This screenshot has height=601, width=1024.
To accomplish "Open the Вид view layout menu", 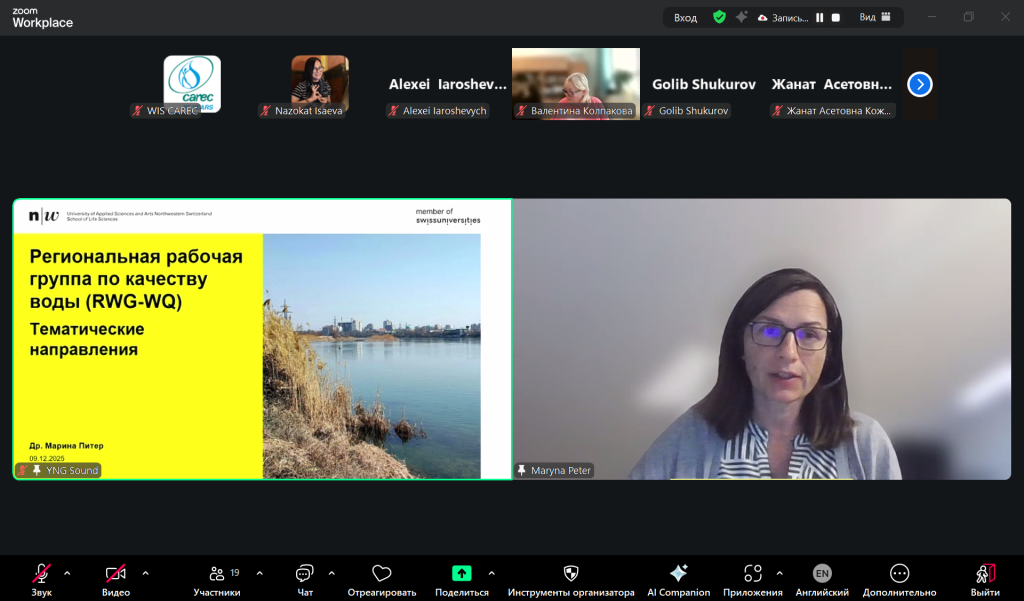I will click(x=873, y=17).
